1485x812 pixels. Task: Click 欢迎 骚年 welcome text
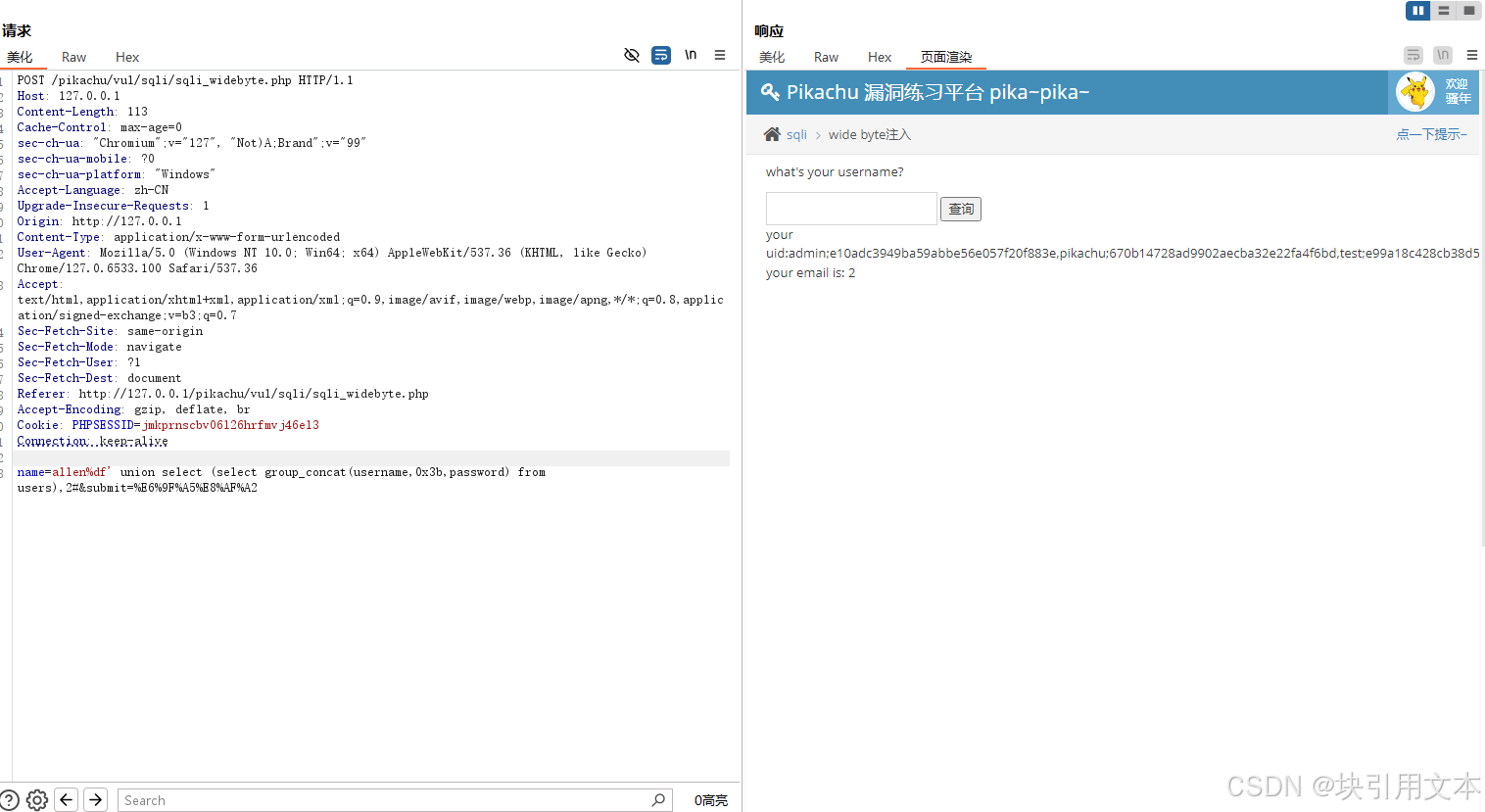click(x=1458, y=91)
